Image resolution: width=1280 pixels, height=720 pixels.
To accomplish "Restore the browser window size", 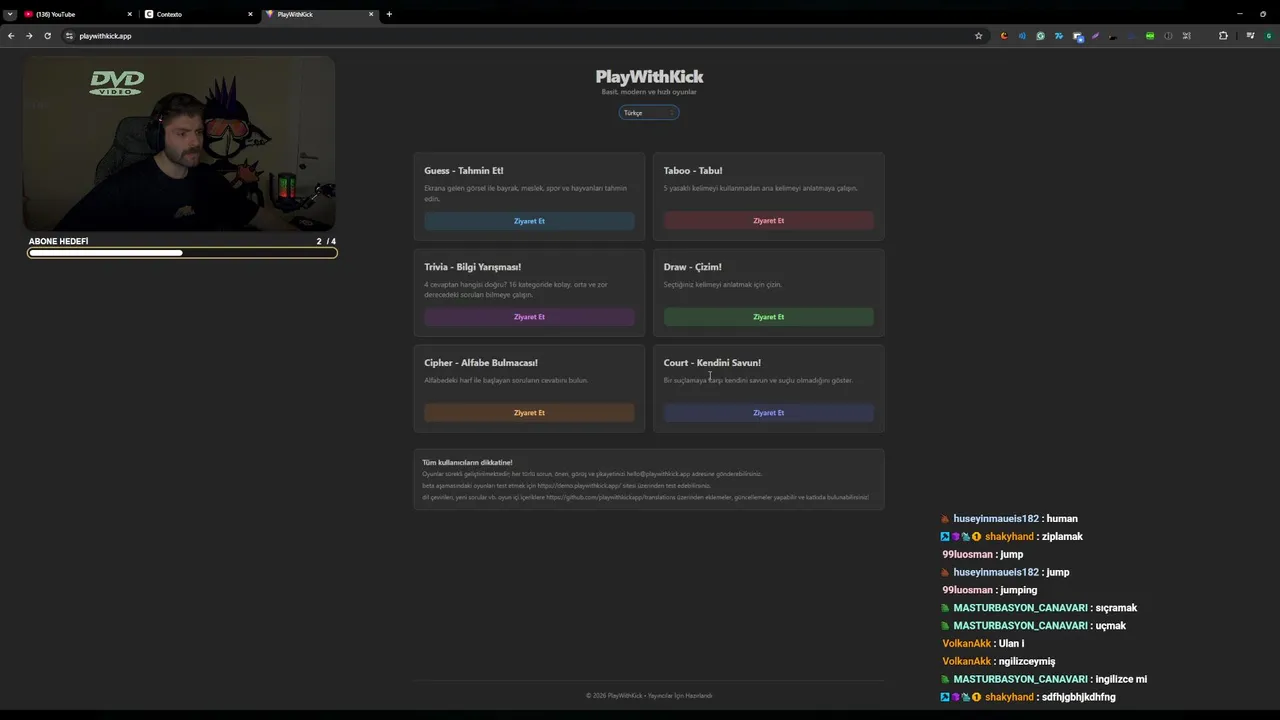I will 1263,14.
